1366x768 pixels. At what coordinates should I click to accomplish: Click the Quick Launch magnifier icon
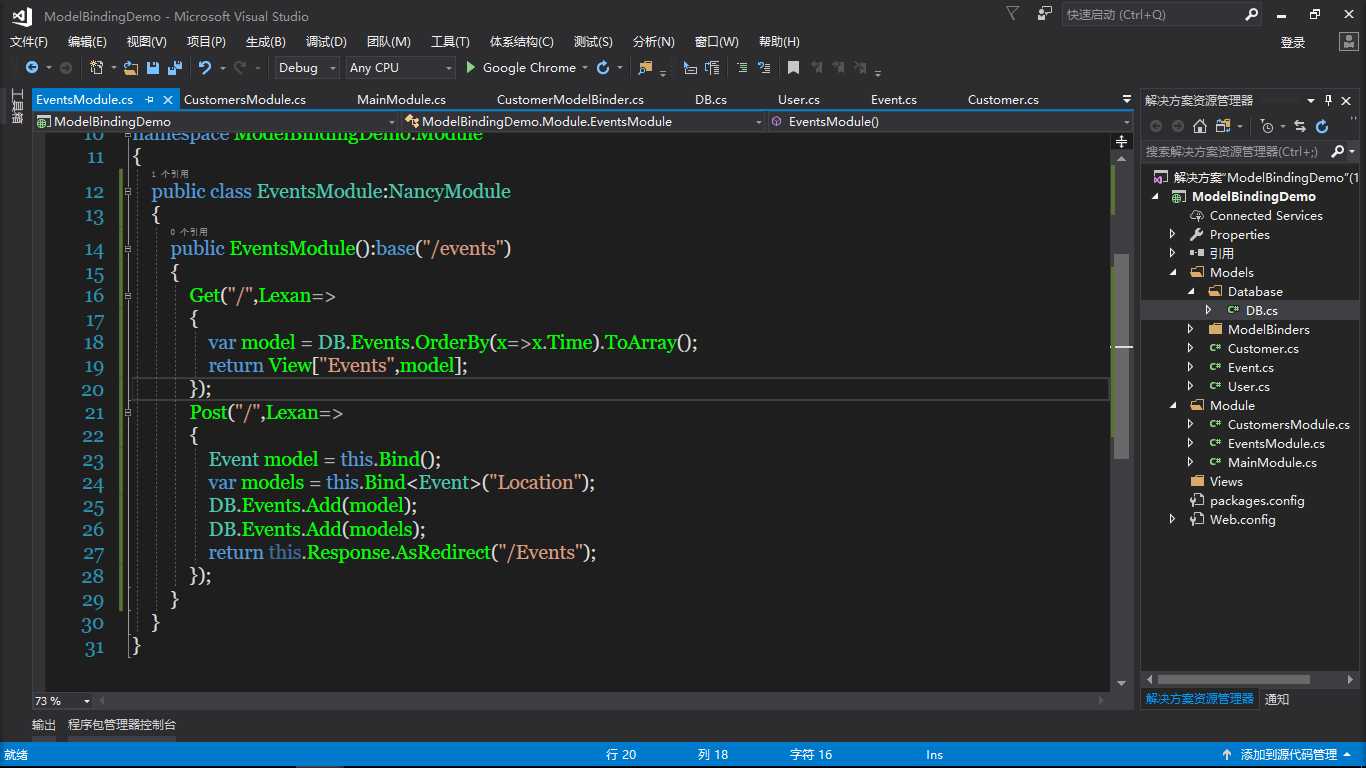point(1251,14)
